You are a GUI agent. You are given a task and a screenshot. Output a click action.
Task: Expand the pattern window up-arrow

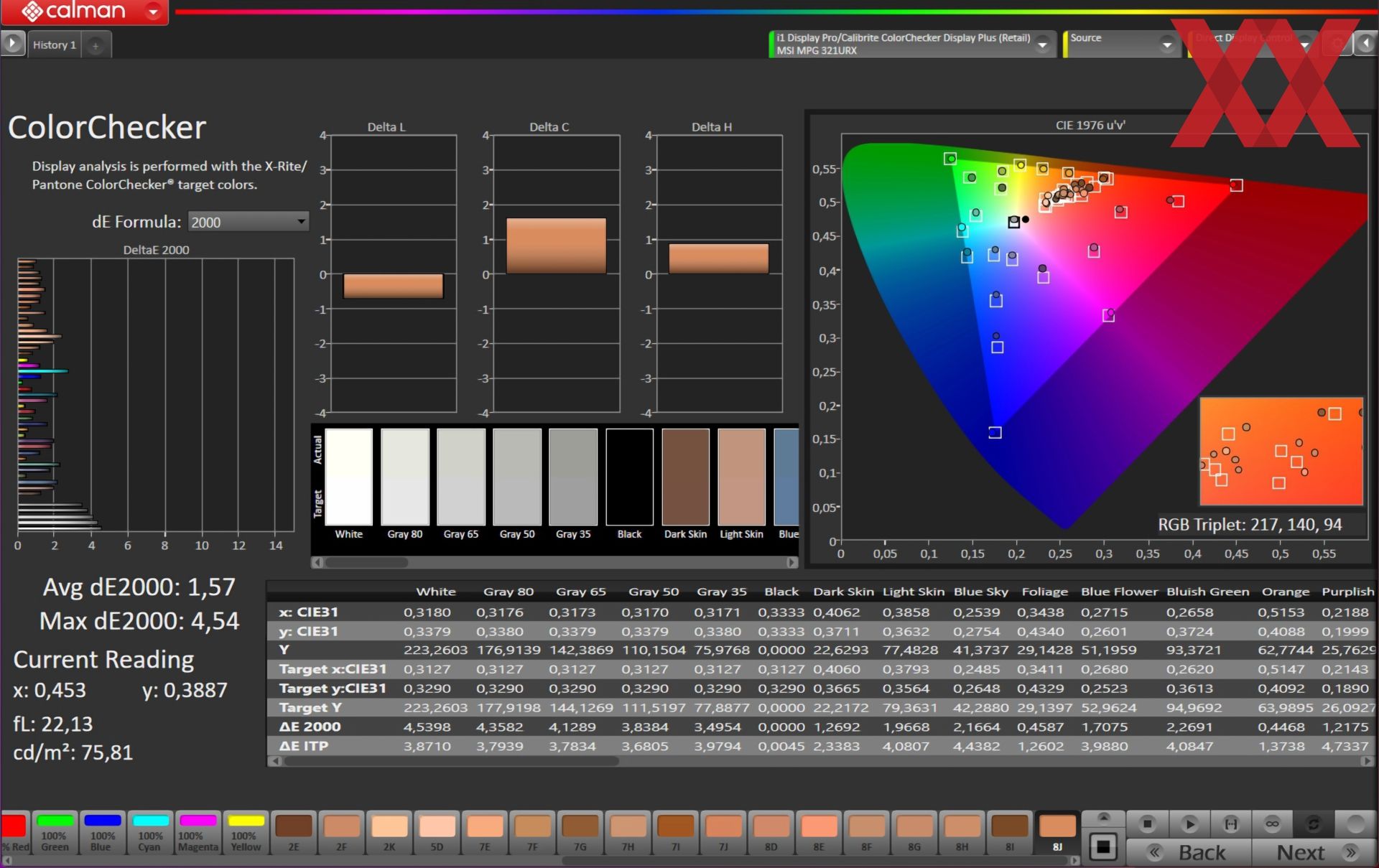coord(1104,818)
